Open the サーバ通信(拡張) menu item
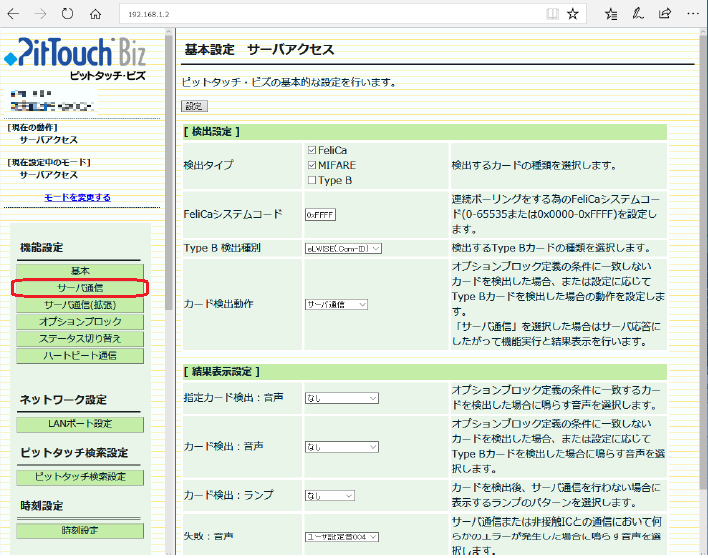The width and height of the screenshot is (708, 558). 80,305
